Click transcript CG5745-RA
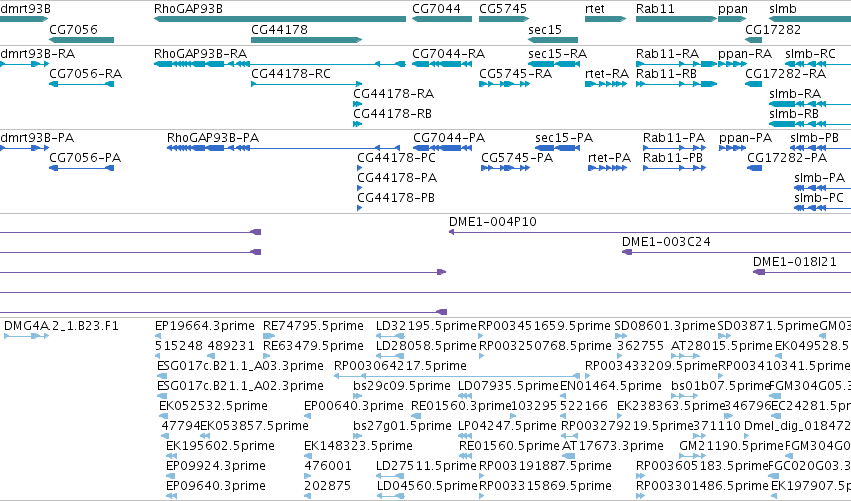This screenshot has height=501, width=851. (504, 84)
